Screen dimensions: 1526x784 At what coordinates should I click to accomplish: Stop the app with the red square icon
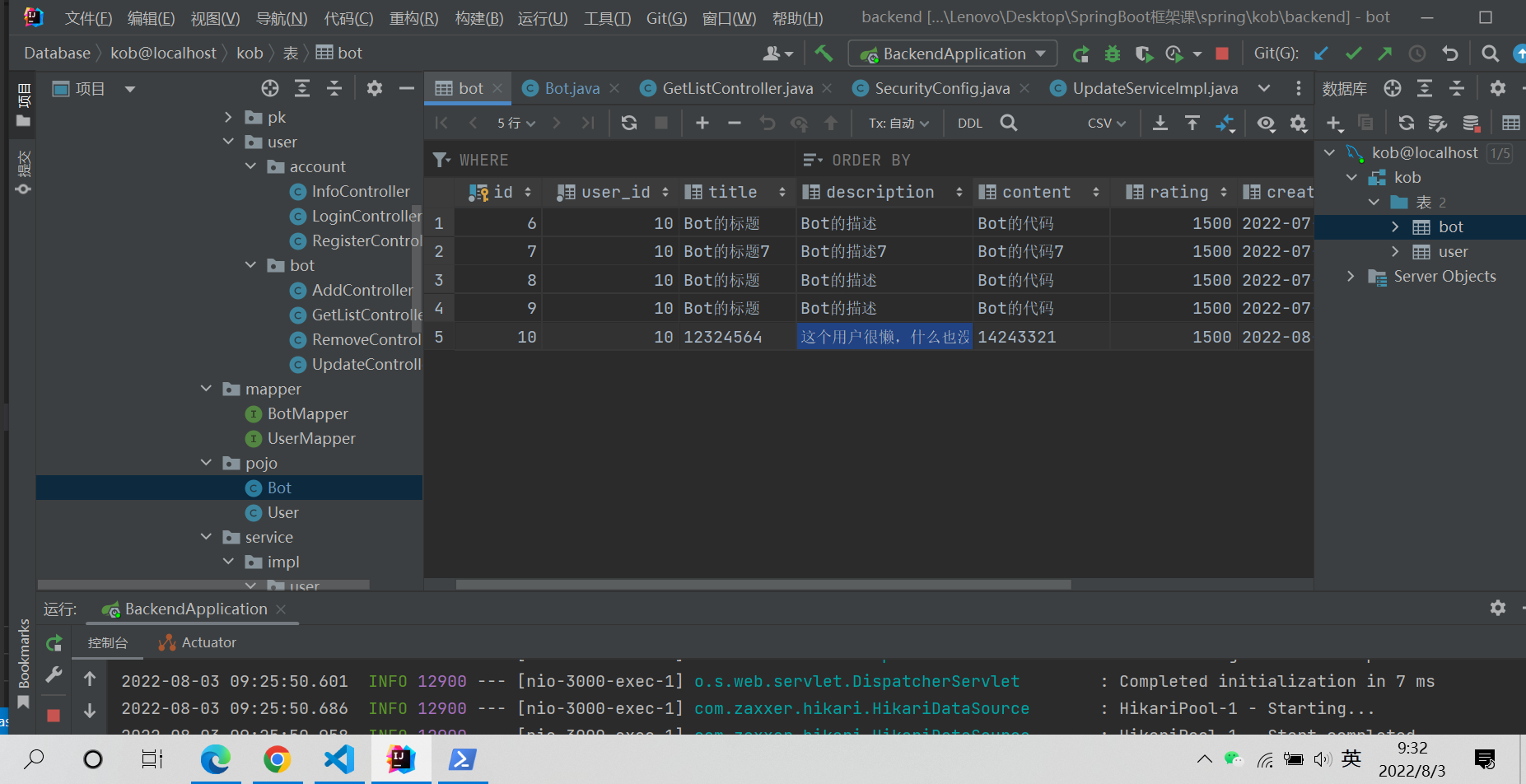click(1222, 53)
